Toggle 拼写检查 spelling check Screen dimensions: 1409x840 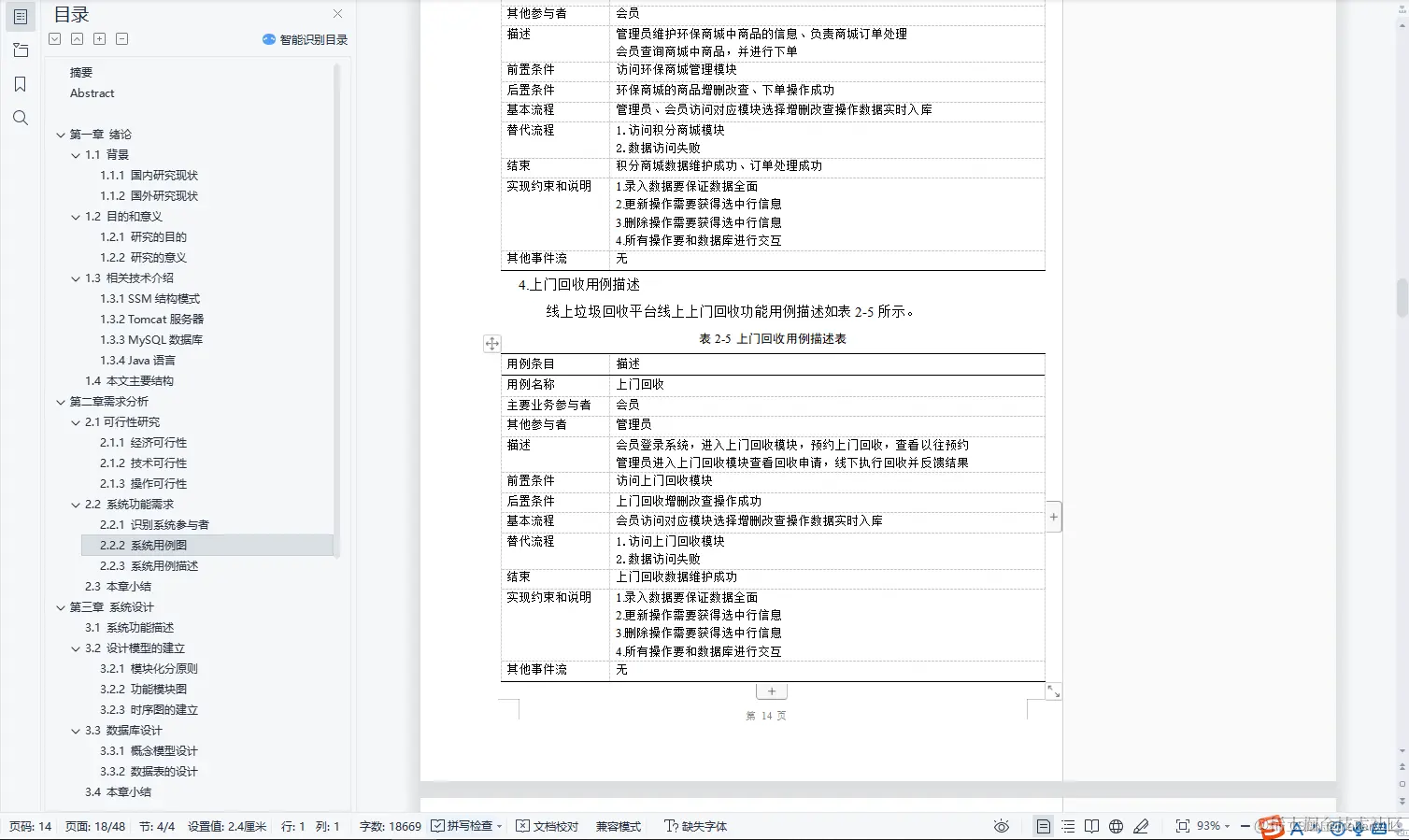(465, 826)
